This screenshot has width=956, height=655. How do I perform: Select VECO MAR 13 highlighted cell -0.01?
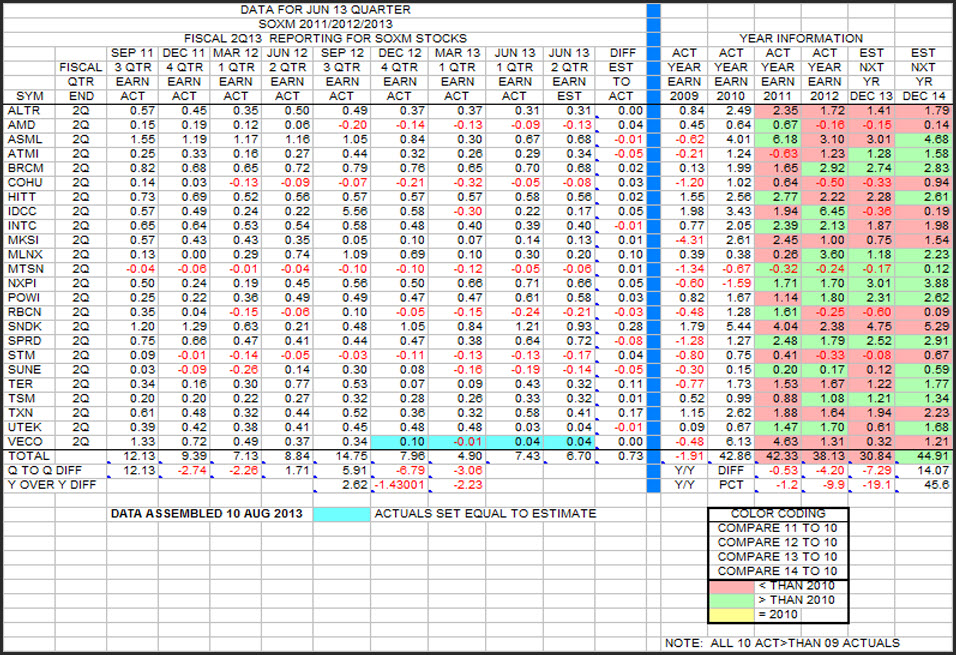coord(457,442)
